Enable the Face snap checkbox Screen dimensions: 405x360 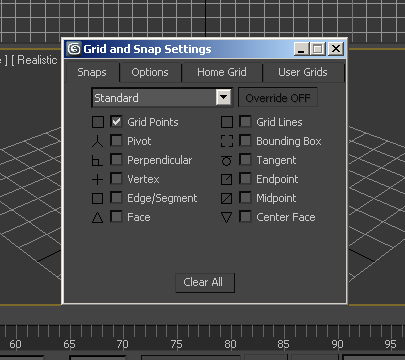116,217
